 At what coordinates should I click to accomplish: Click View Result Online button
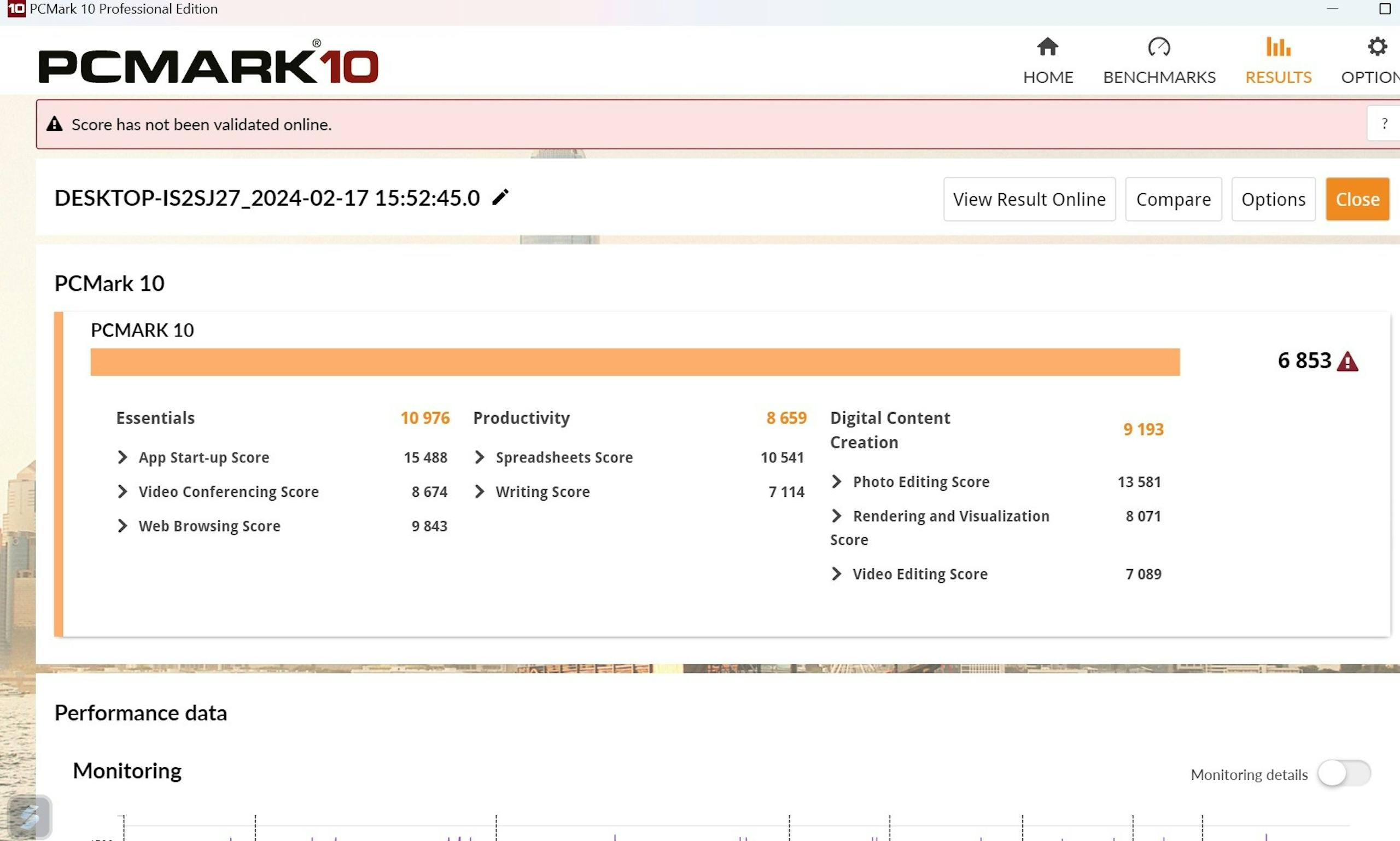coord(1029,199)
